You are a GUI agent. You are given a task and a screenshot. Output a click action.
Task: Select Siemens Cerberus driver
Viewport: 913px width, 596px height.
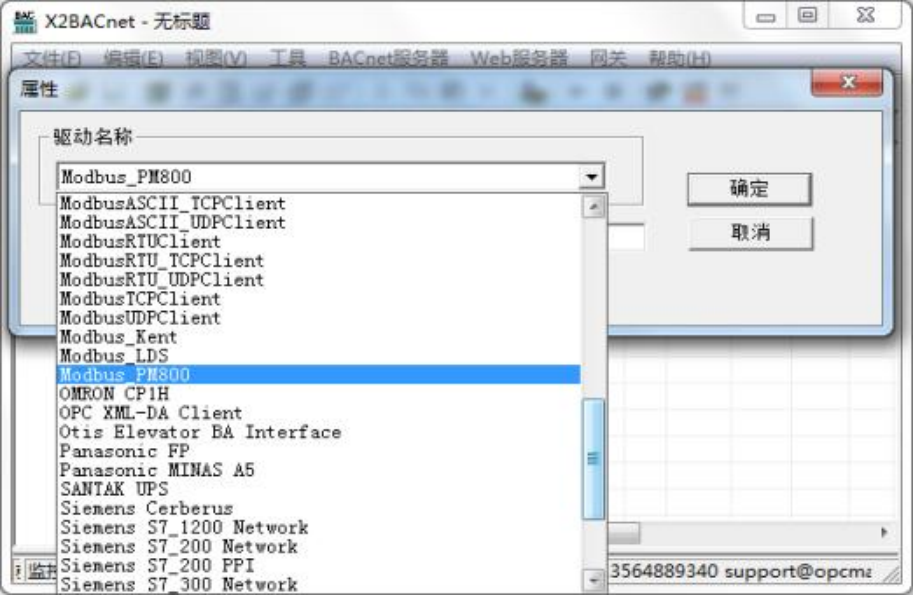[x=319, y=508]
